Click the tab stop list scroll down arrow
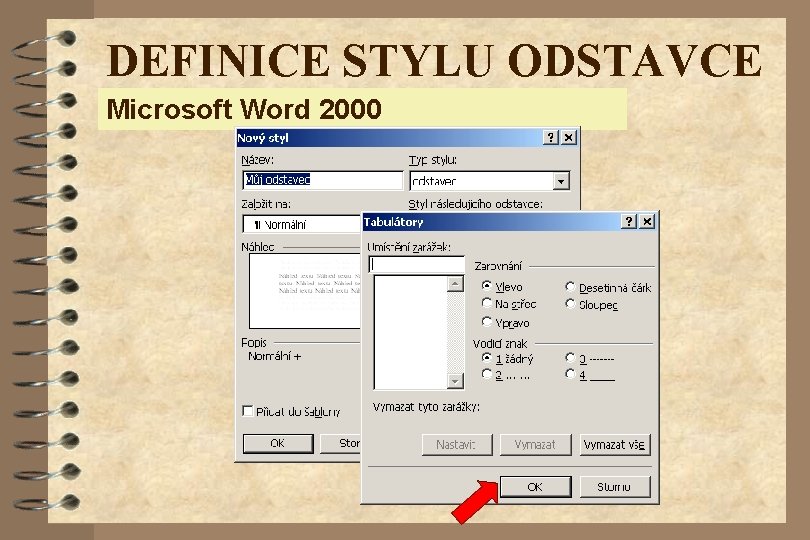 click(455, 381)
